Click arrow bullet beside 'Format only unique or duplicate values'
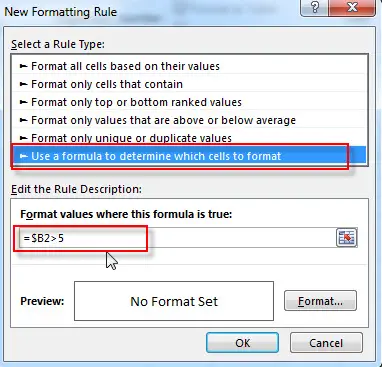 (23, 138)
